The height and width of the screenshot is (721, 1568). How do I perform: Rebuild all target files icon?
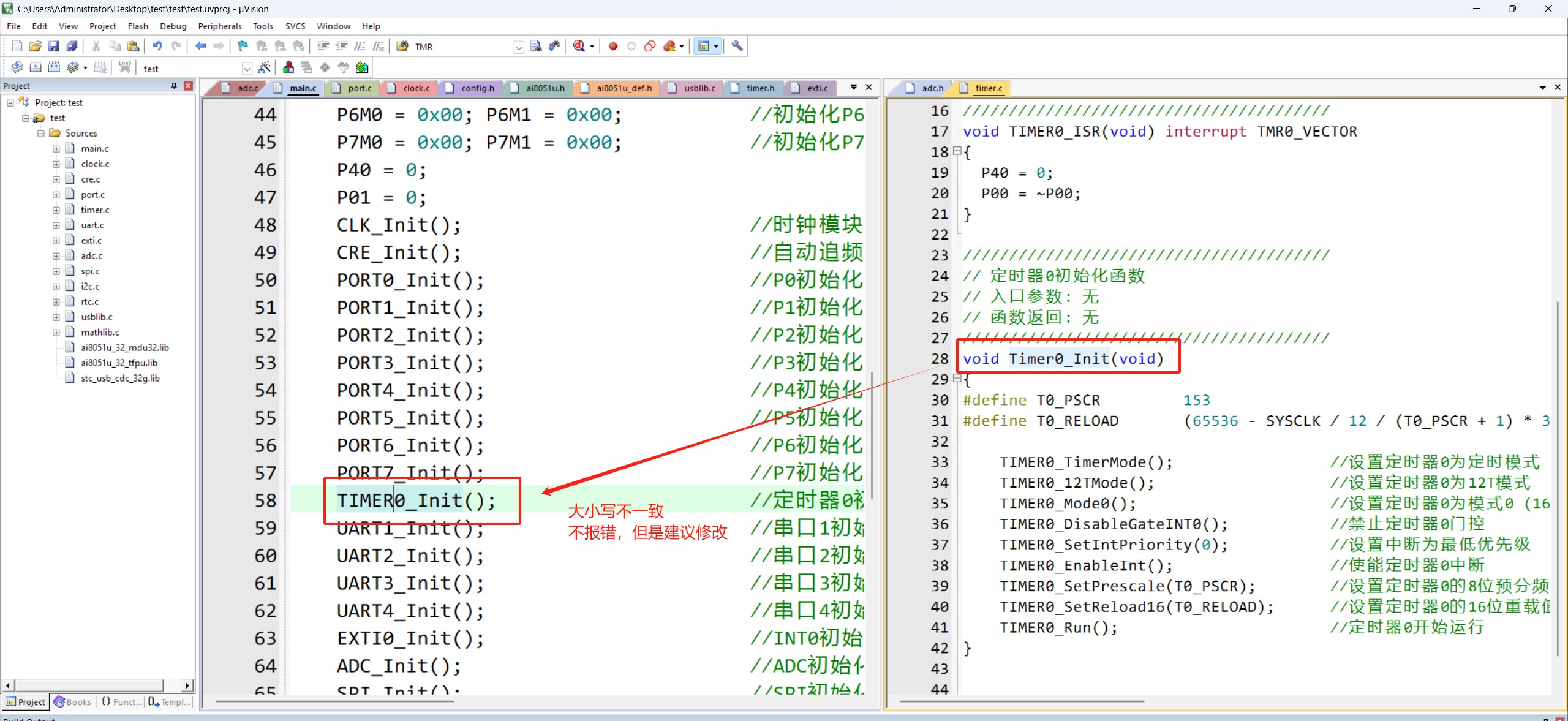54,67
